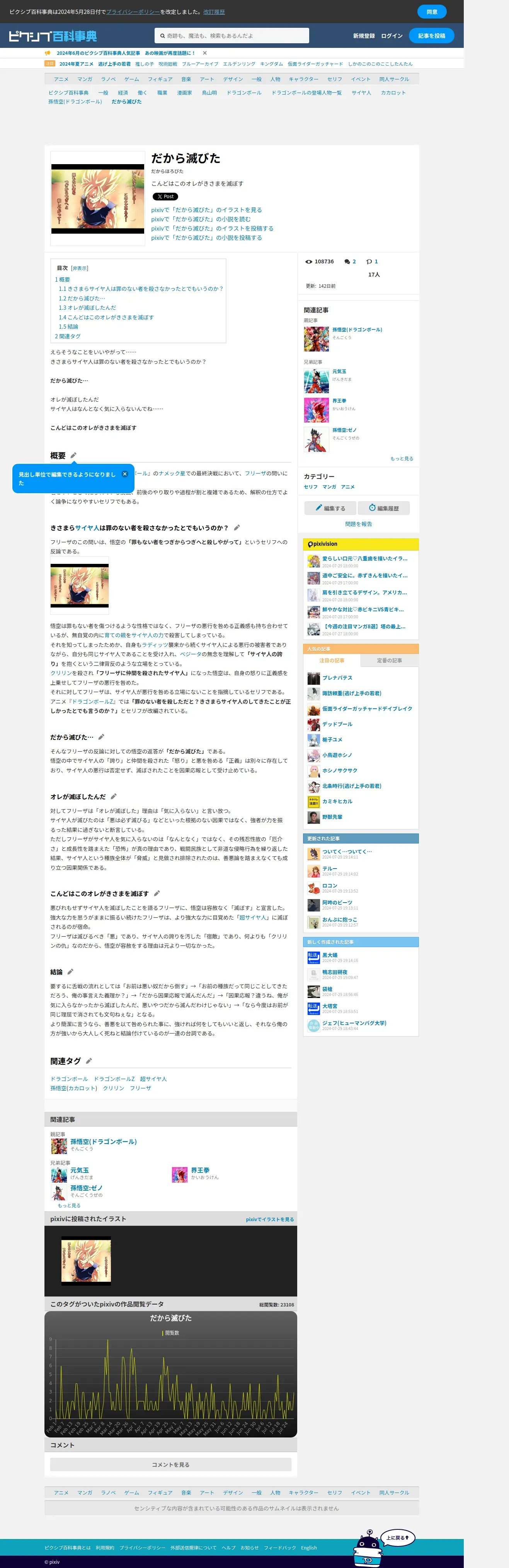
Task: Click pixivでイラストを見る link
Action: point(270,1219)
